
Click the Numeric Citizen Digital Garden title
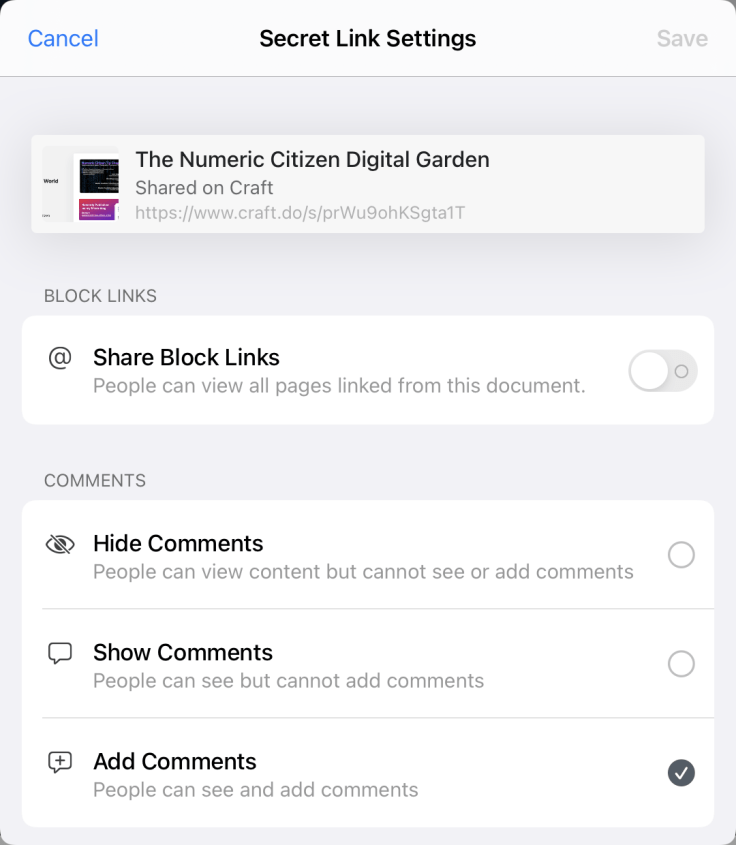(312, 159)
